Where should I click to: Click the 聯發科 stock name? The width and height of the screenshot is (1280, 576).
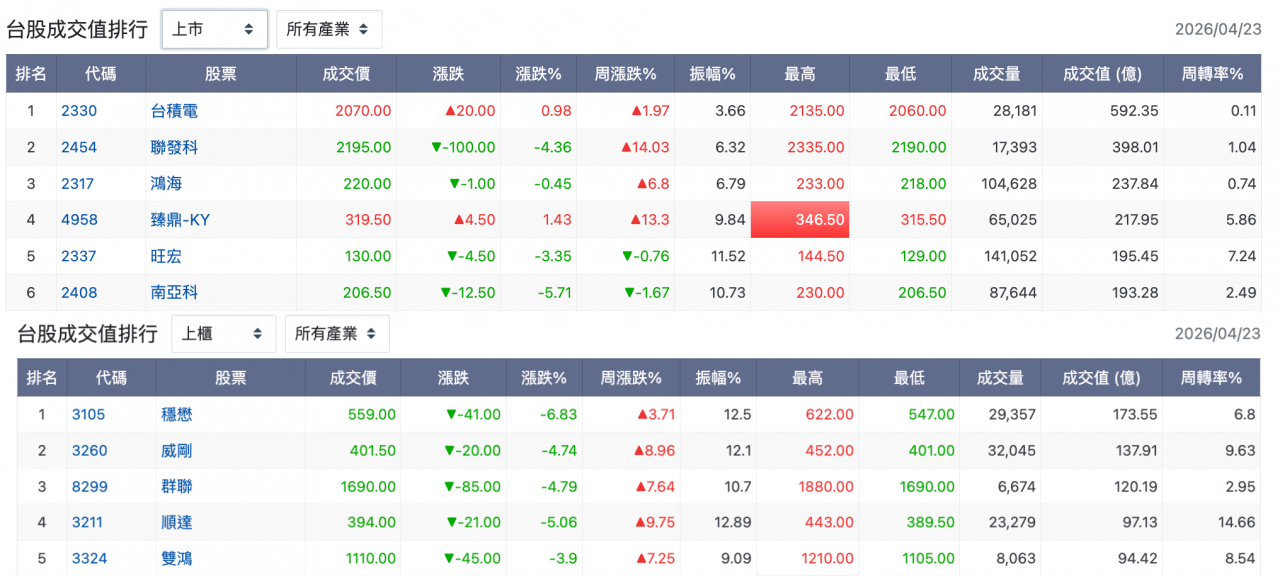pyautogui.click(x=174, y=147)
